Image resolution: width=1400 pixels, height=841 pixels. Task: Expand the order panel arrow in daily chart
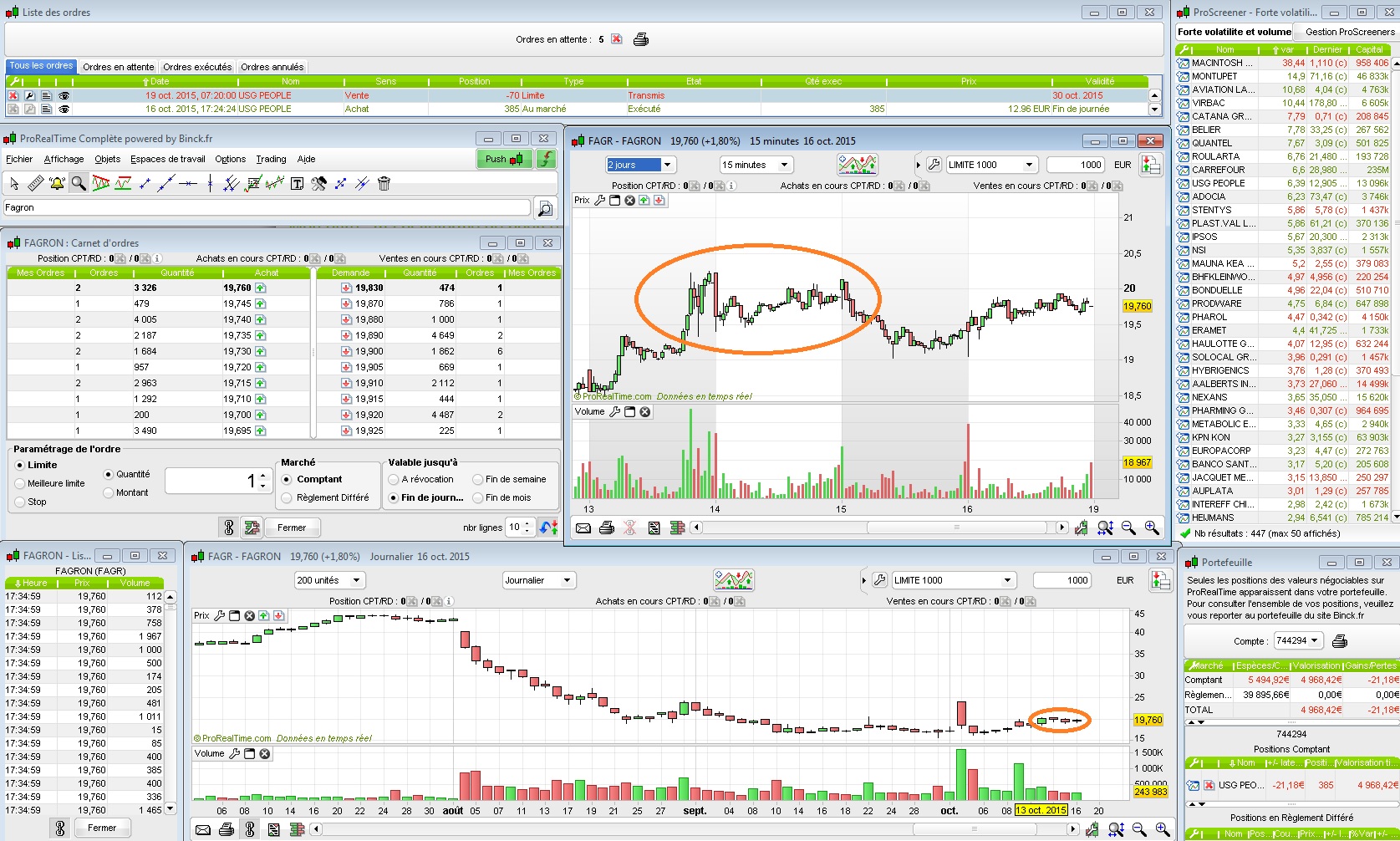pyautogui.click(x=864, y=580)
